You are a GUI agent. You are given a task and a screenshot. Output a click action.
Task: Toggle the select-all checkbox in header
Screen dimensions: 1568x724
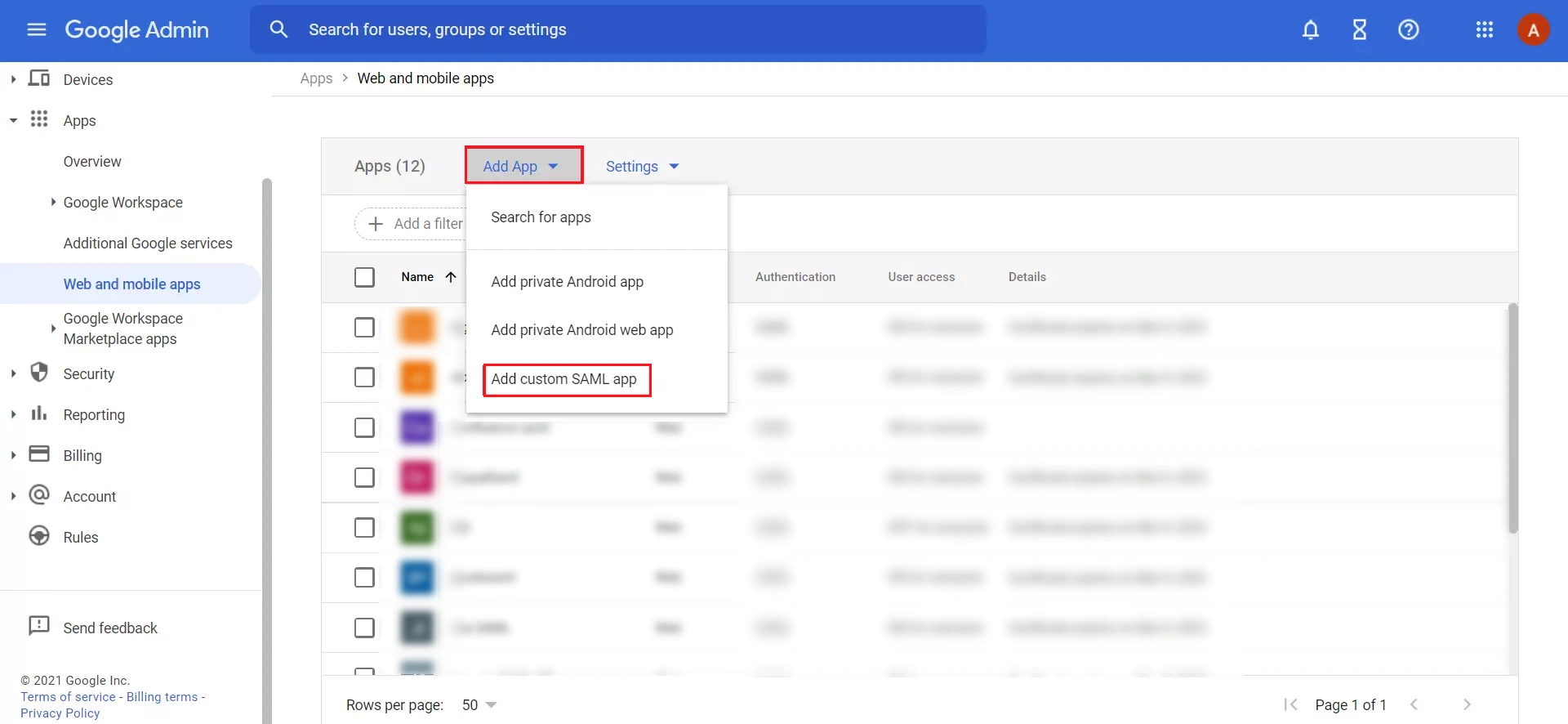pos(365,277)
